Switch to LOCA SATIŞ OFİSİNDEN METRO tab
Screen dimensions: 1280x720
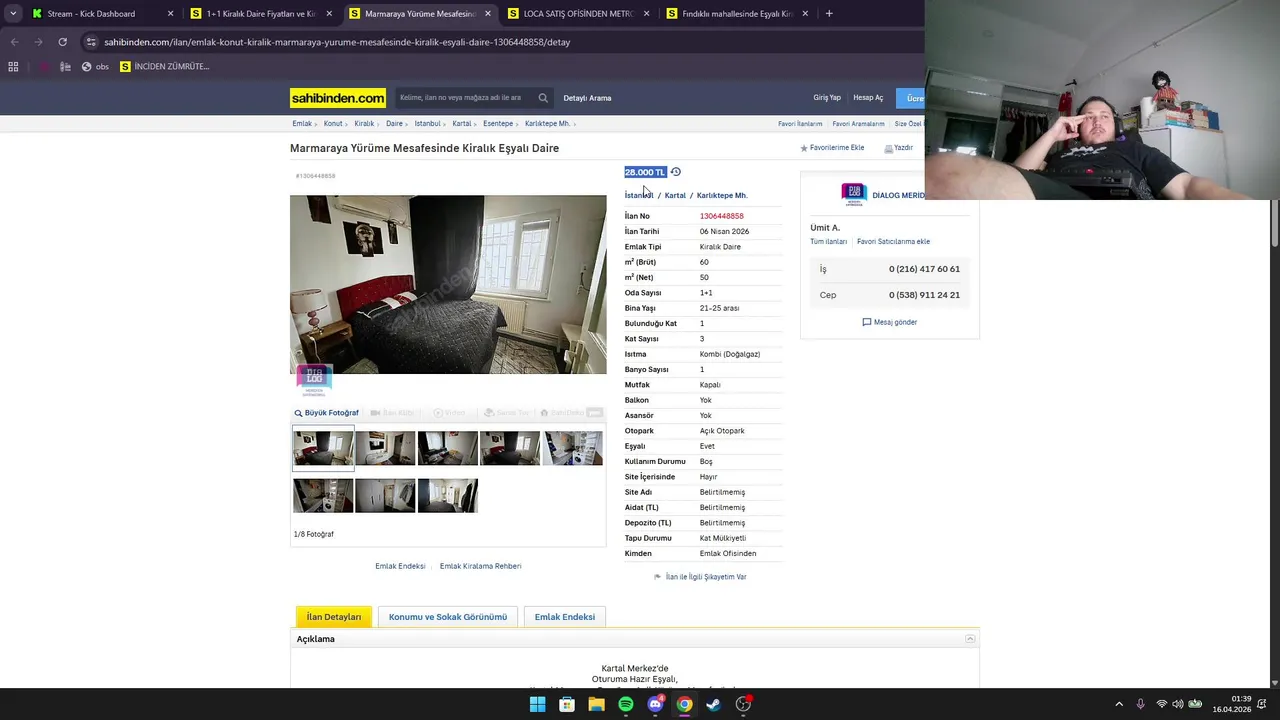578,14
